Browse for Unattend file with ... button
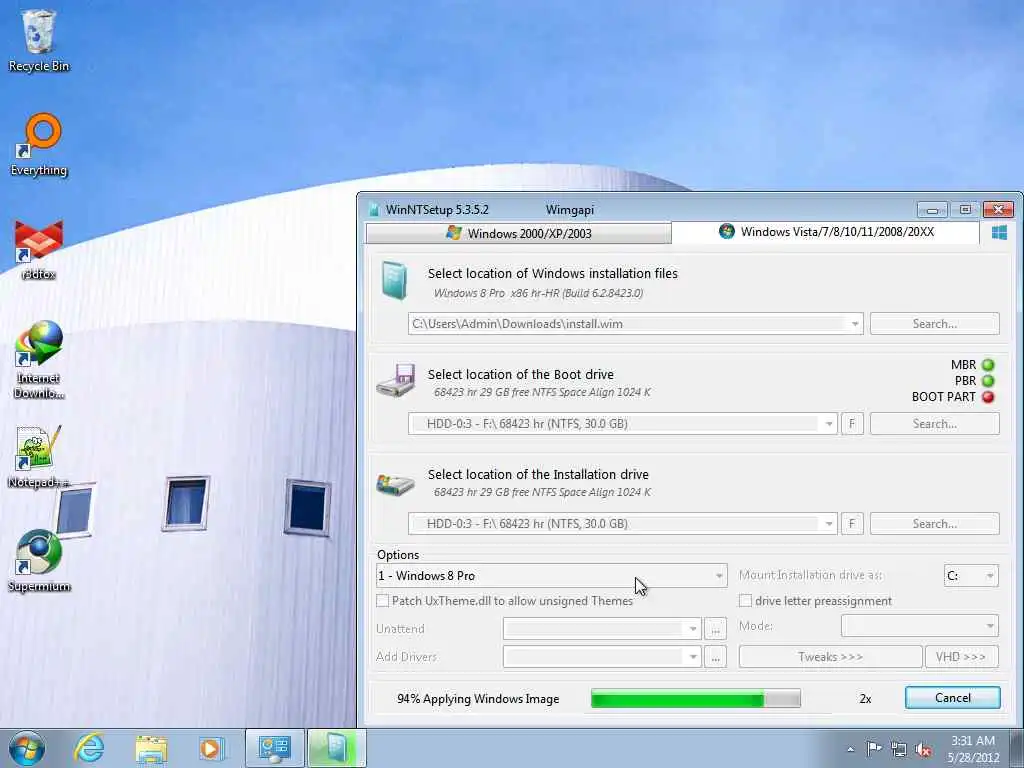 coord(715,629)
